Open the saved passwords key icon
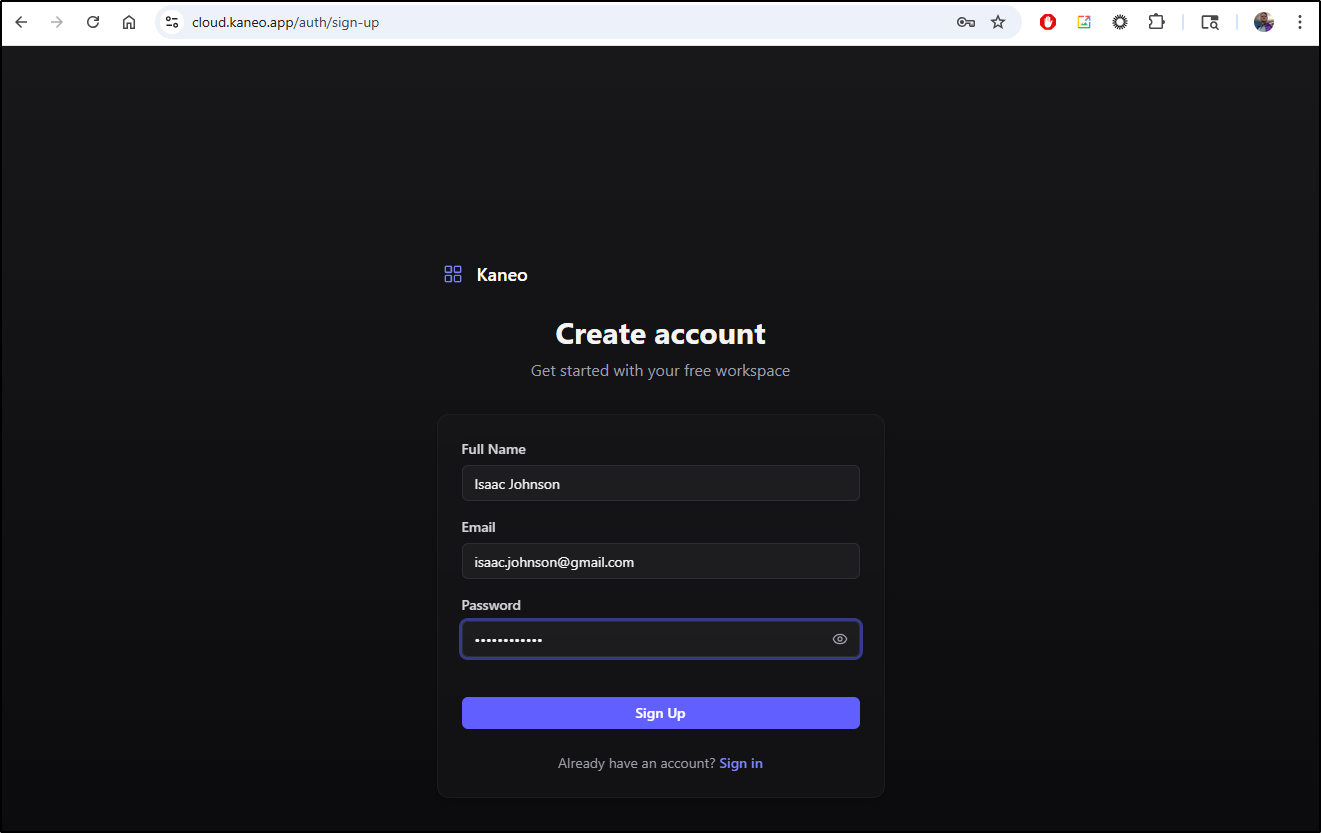Screen dimensions: 1321x833 pyautogui.click(x=965, y=22)
